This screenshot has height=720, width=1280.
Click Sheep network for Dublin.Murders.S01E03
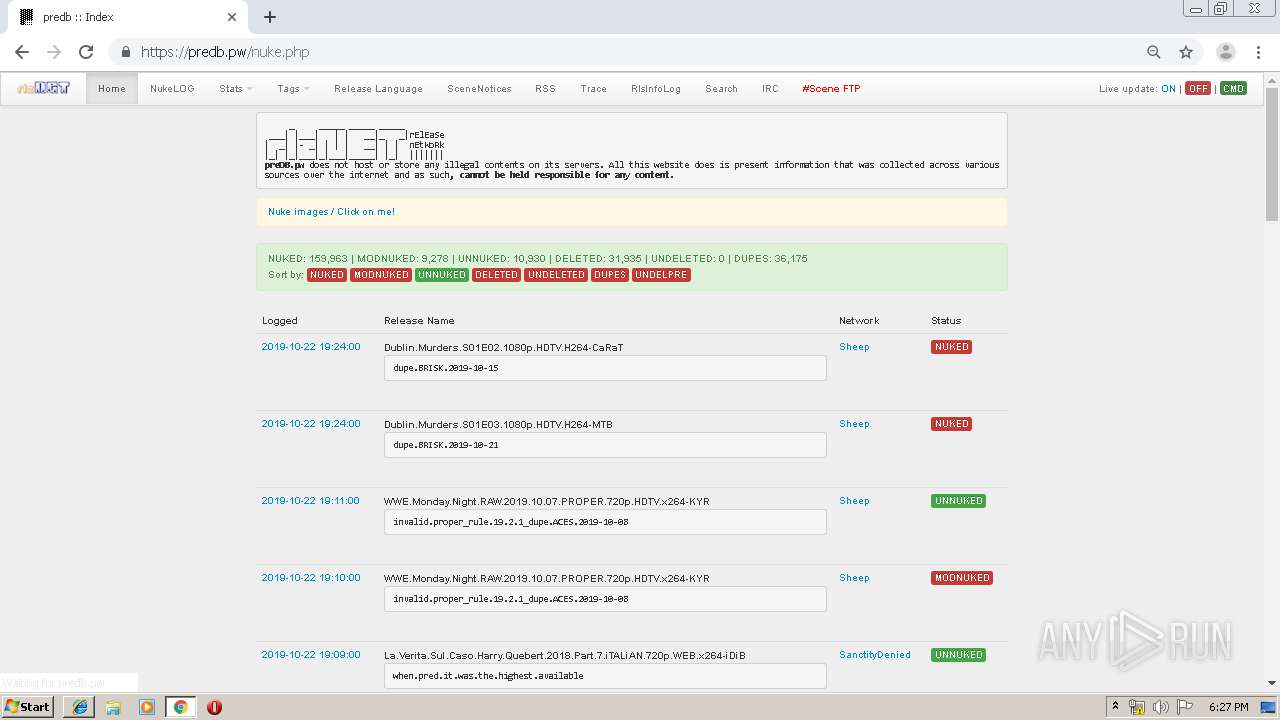(854, 424)
